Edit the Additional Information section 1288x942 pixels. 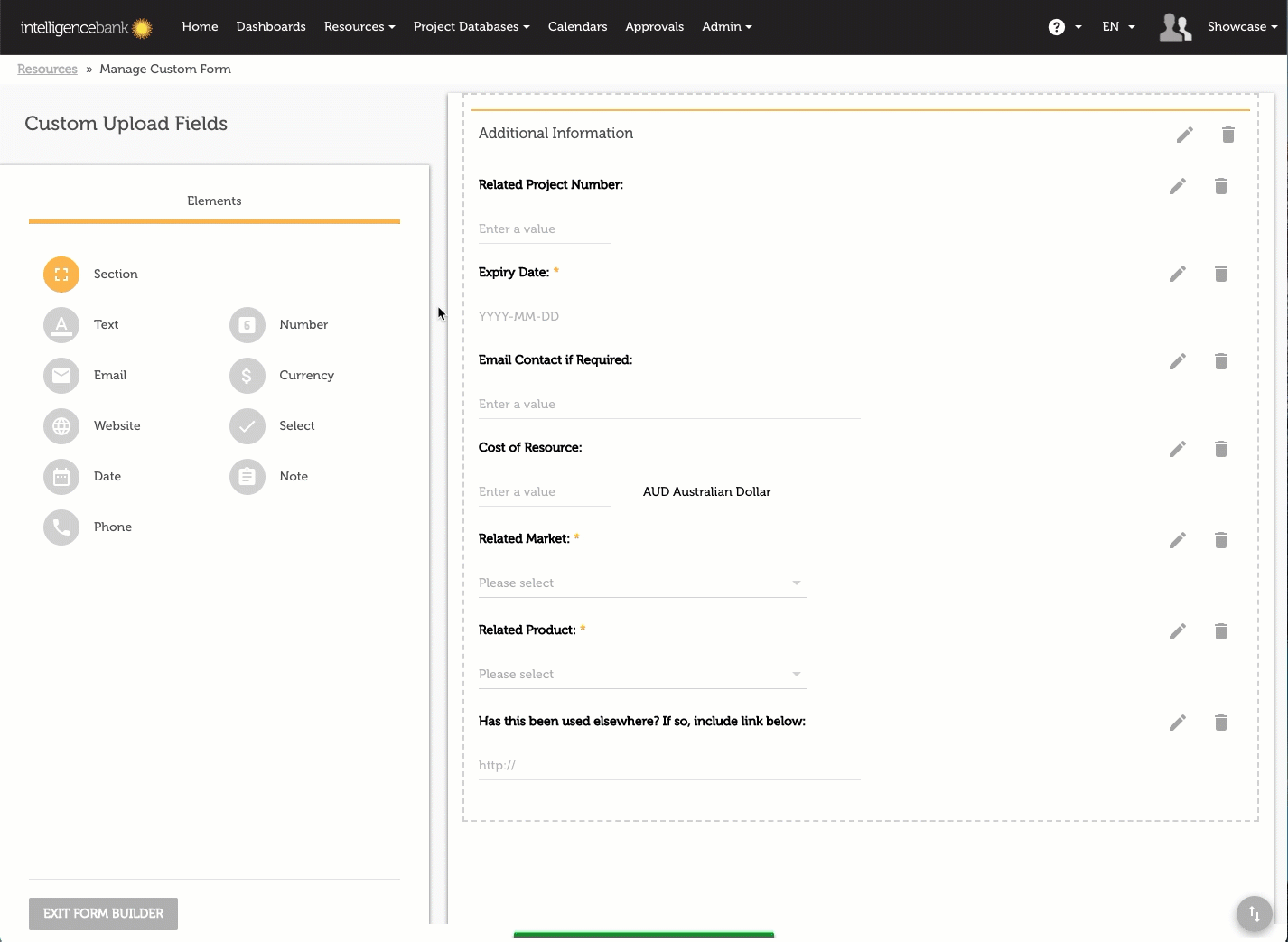(1184, 135)
